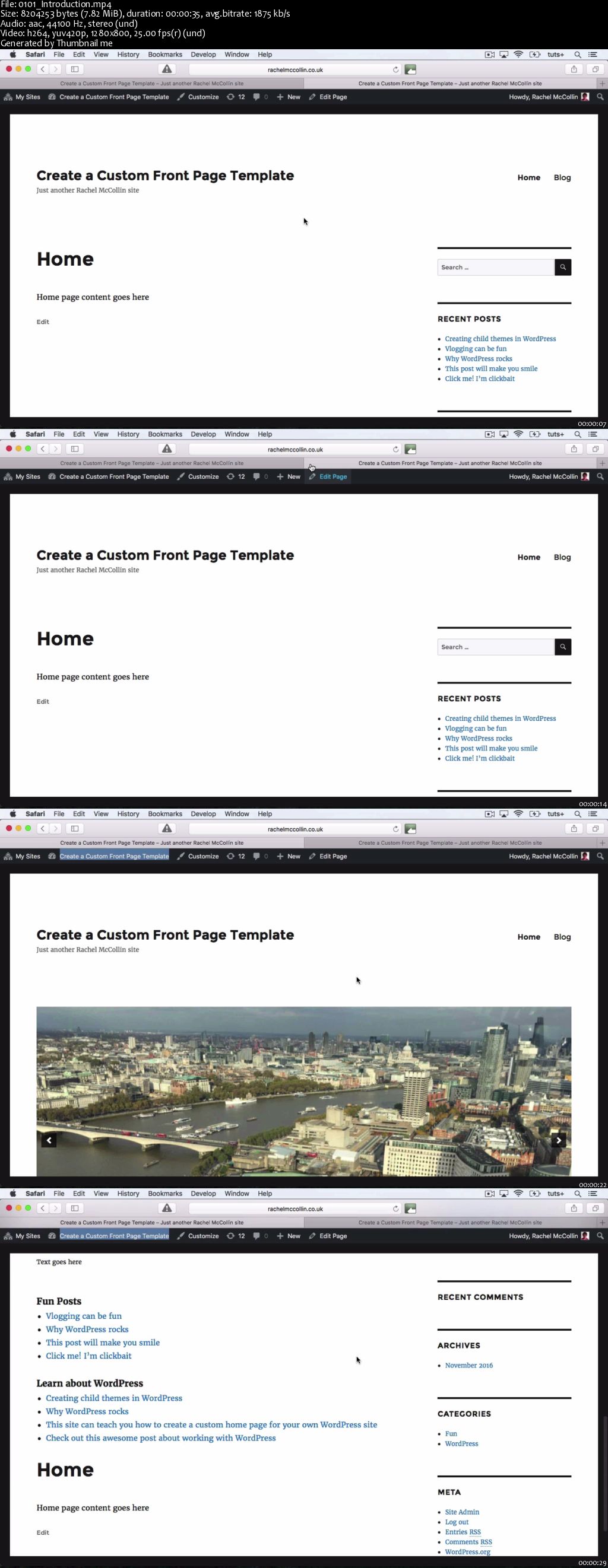Click the Entries RSS link
Image resolution: width=608 pixels, height=1568 pixels.
(x=463, y=1532)
